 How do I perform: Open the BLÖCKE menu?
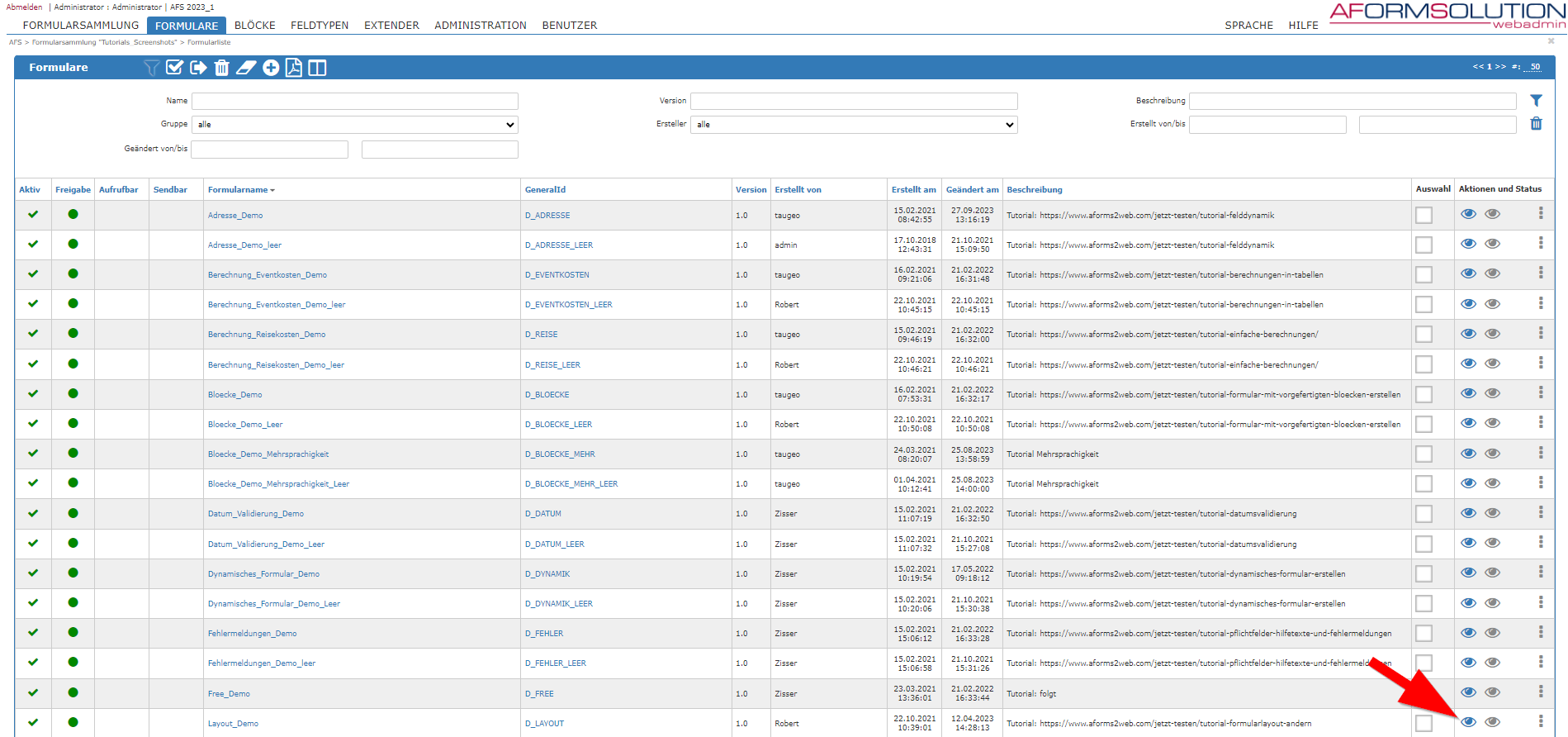[254, 26]
